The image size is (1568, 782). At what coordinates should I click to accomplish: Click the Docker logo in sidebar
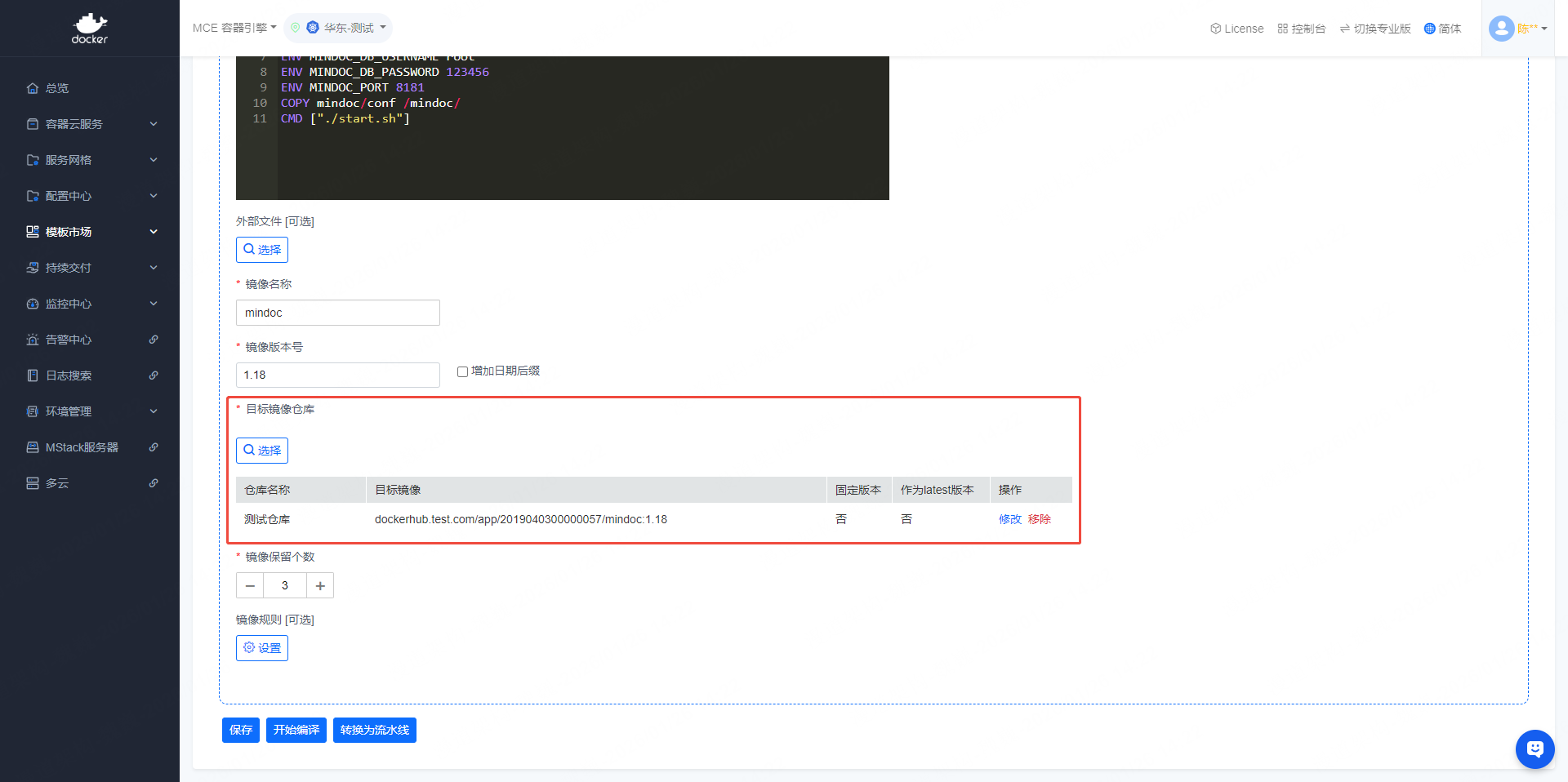tap(89, 28)
